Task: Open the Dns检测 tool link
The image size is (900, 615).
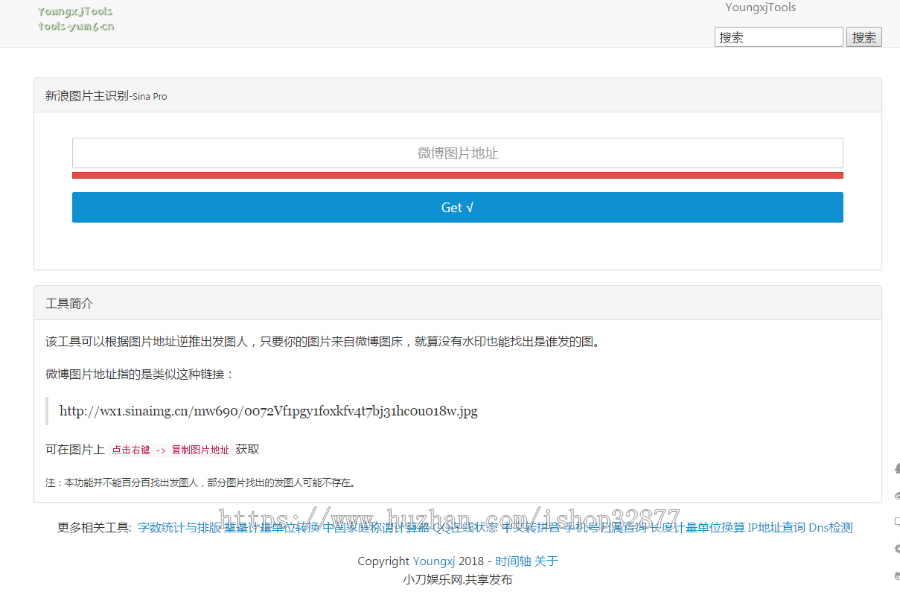Action: click(831, 527)
